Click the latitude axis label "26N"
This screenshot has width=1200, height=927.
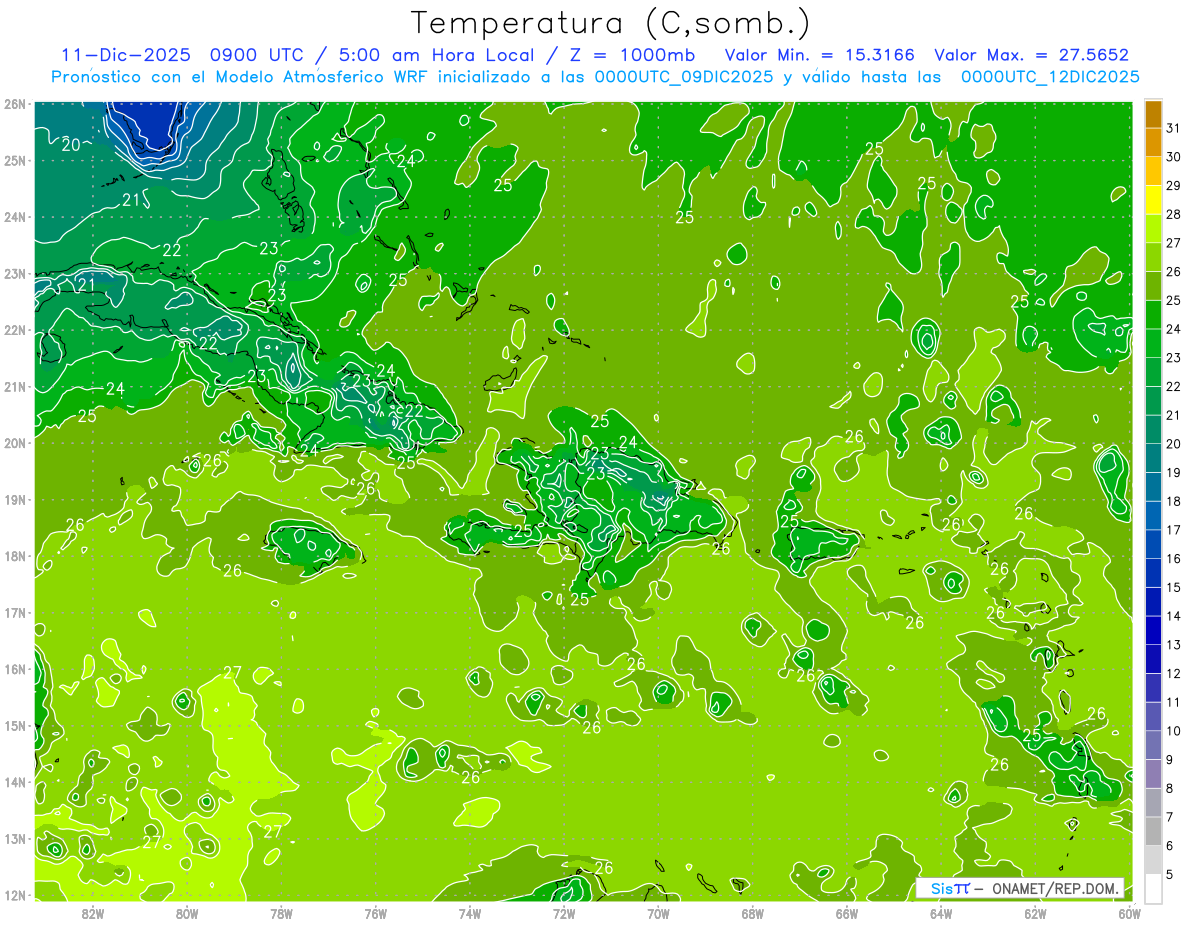14,104
